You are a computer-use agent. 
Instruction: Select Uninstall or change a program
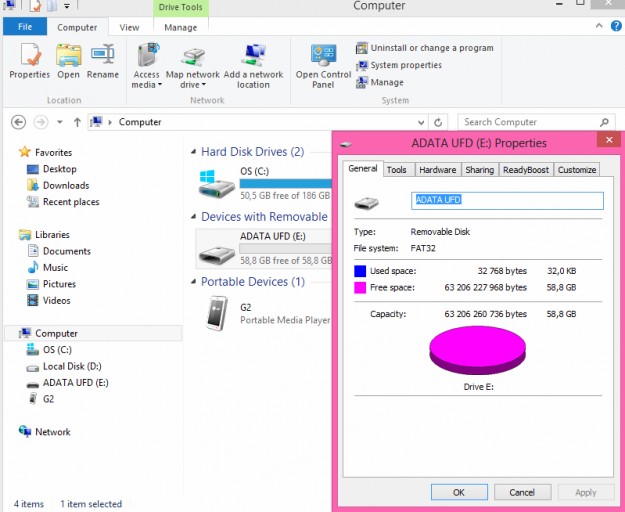[424, 48]
